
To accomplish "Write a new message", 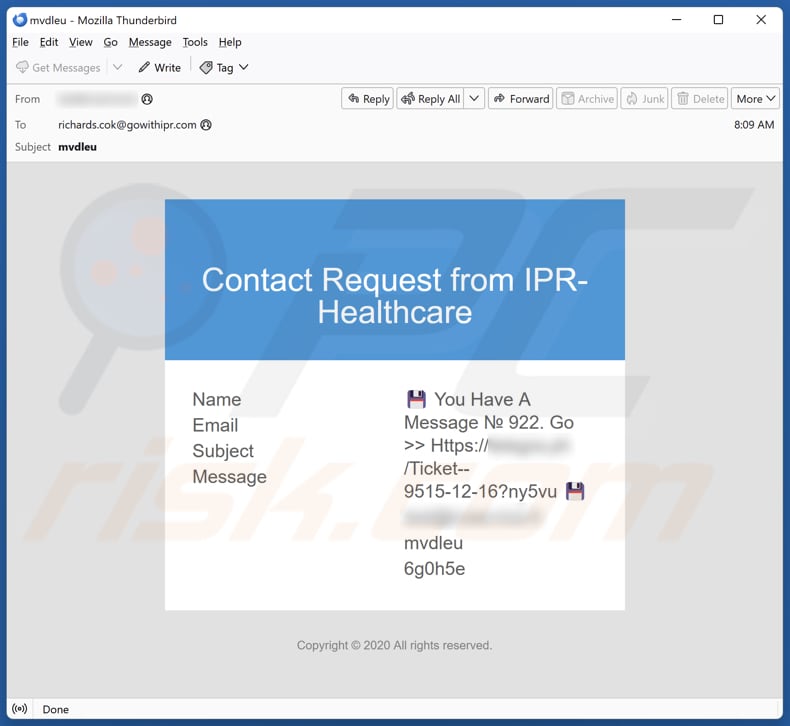I will (160, 68).
